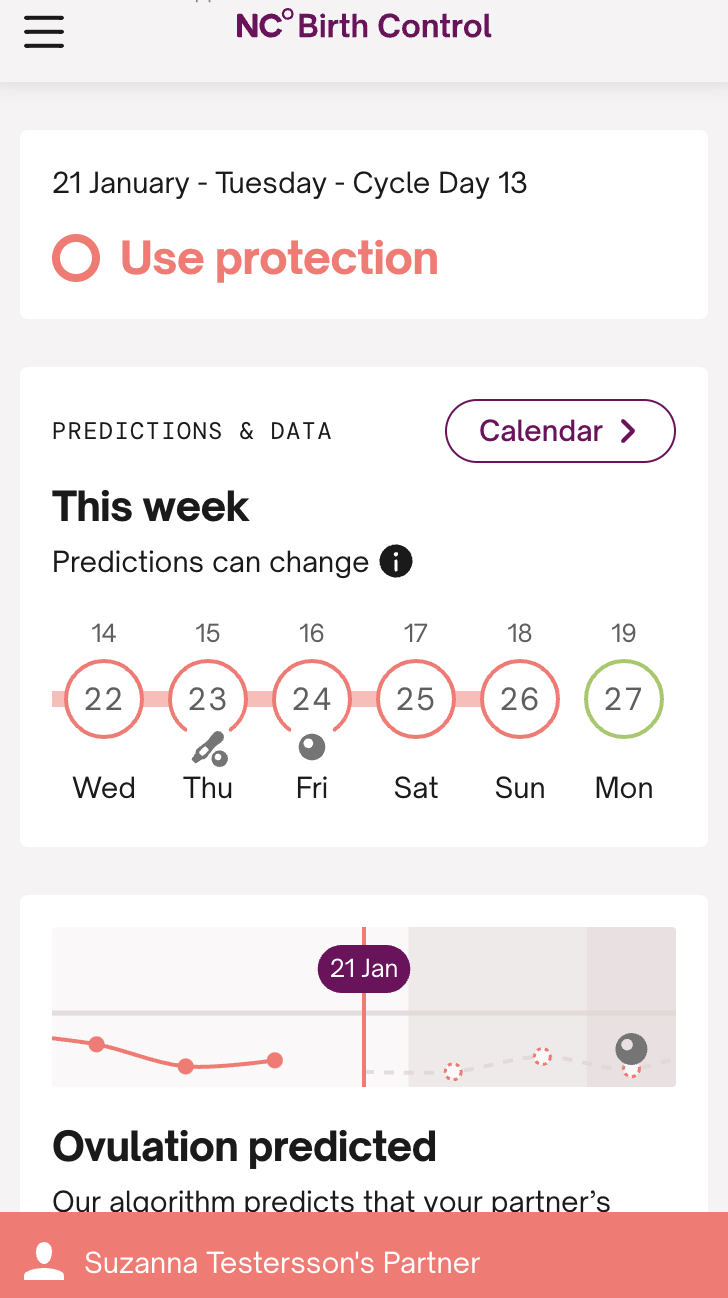Open the Ovulation predicted section
Screen dimensions: 728x1298
pyautogui.click(x=244, y=1146)
